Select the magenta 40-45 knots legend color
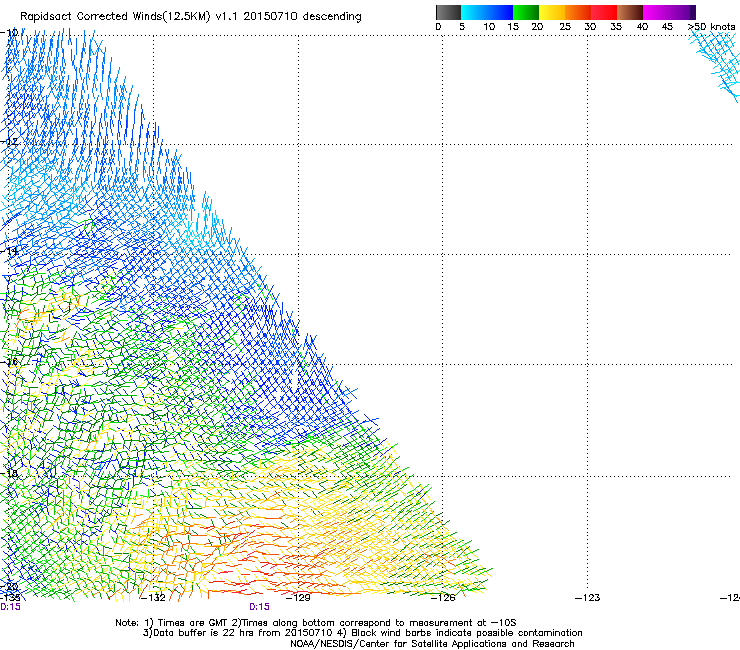Image resolution: width=740 pixels, height=650 pixels. (656, 12)
